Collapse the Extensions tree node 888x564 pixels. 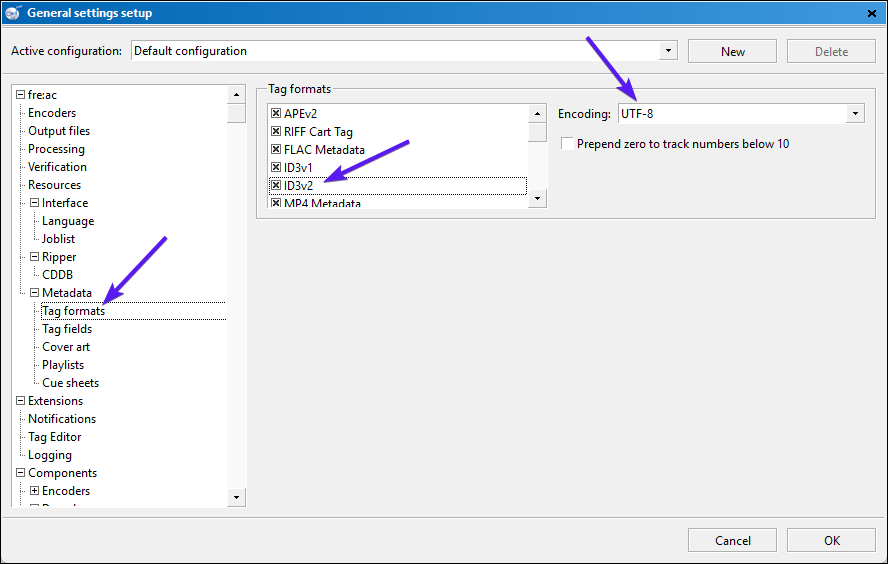click(x=20, y=400)
